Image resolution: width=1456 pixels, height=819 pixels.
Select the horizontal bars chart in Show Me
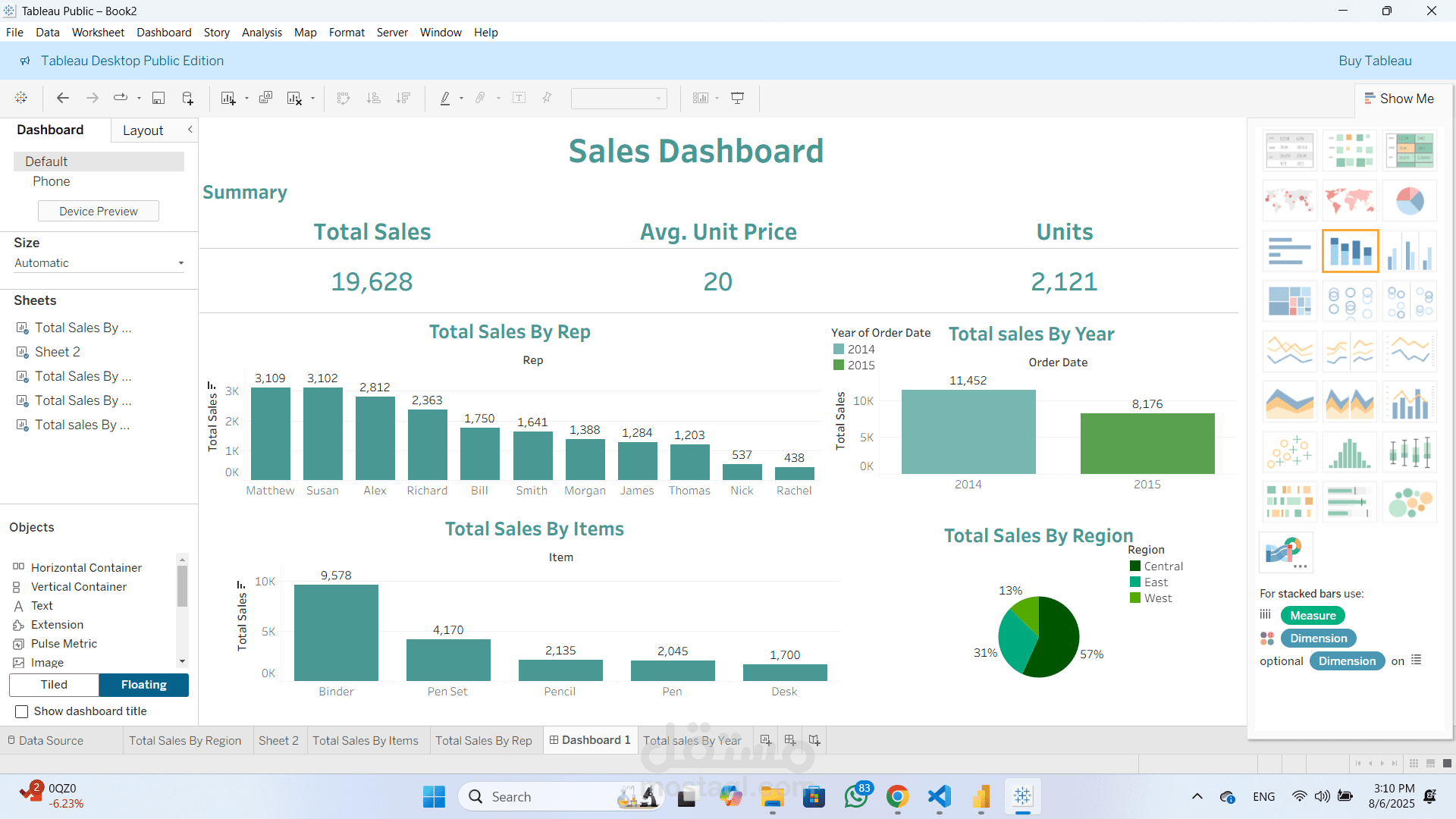click(x=1290, y=251)
